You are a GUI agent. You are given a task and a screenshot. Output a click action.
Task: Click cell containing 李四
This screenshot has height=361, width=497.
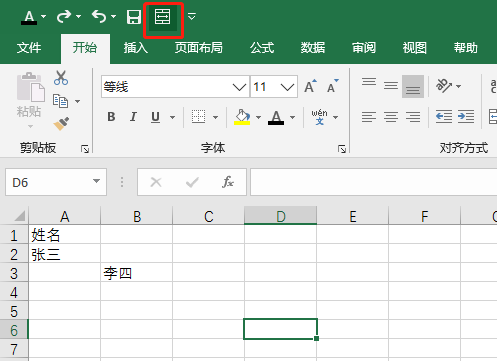[136, 273]
